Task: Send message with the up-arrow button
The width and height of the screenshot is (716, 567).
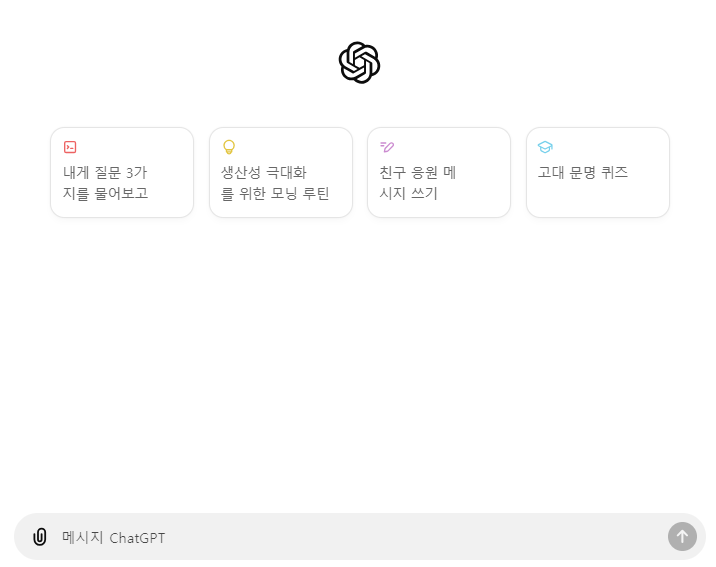Action: click(x=682, y=536)
